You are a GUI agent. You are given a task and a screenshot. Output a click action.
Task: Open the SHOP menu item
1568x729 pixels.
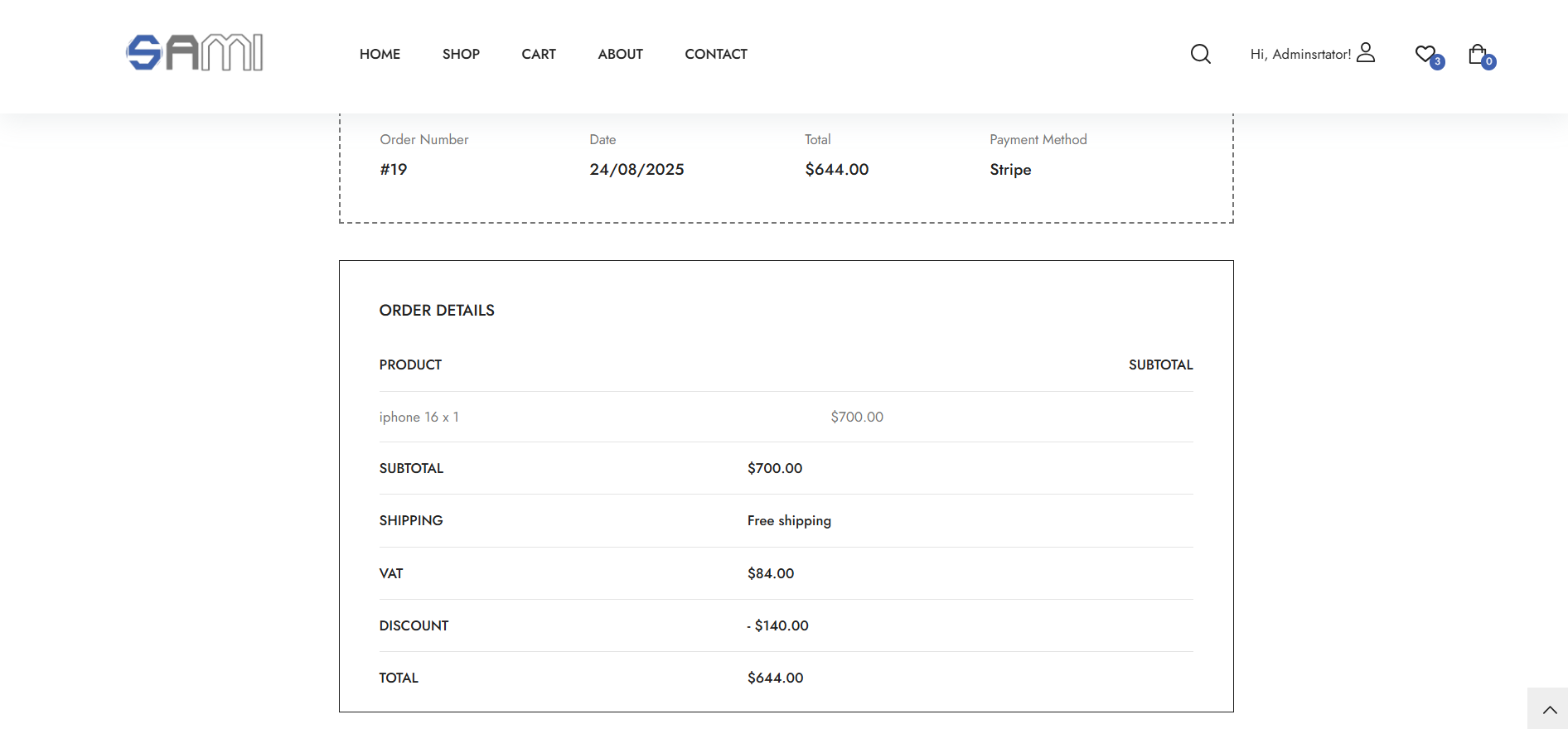[x=461, y=54]
